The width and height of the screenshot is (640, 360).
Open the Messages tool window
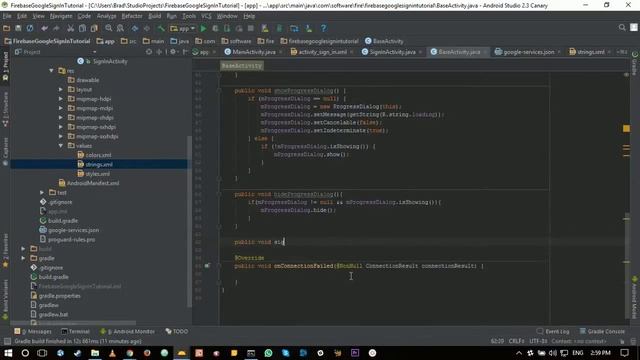click(x=33, y=331)
